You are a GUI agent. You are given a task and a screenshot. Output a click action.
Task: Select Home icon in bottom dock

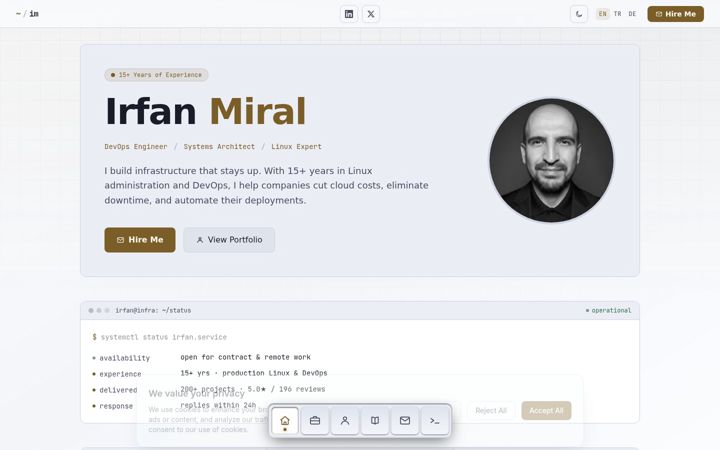(x=285, y=421)
